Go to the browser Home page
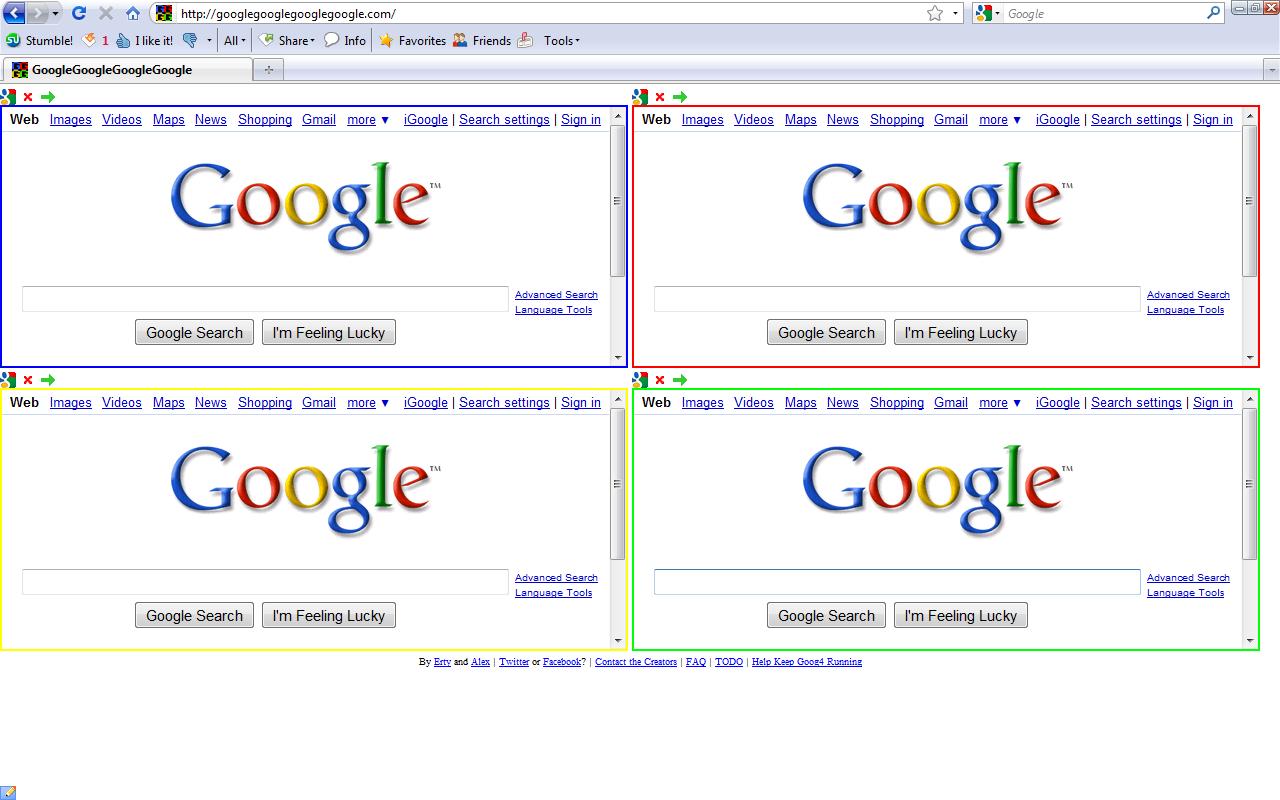1280x800 pixels. click(132, 13)
